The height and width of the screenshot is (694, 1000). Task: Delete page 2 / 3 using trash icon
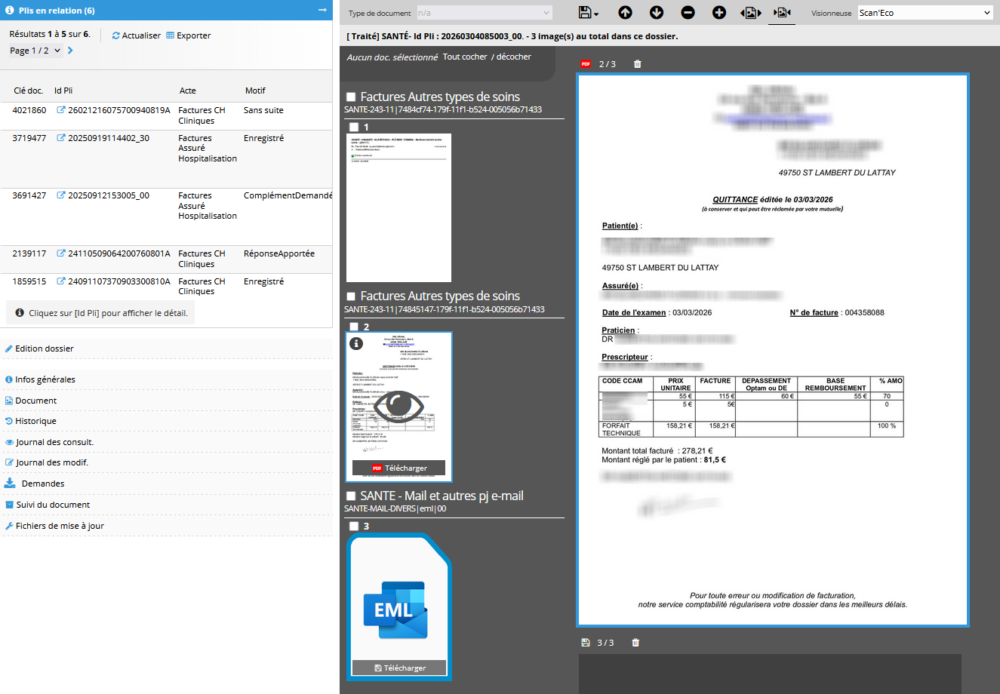(x=638, y=64)
